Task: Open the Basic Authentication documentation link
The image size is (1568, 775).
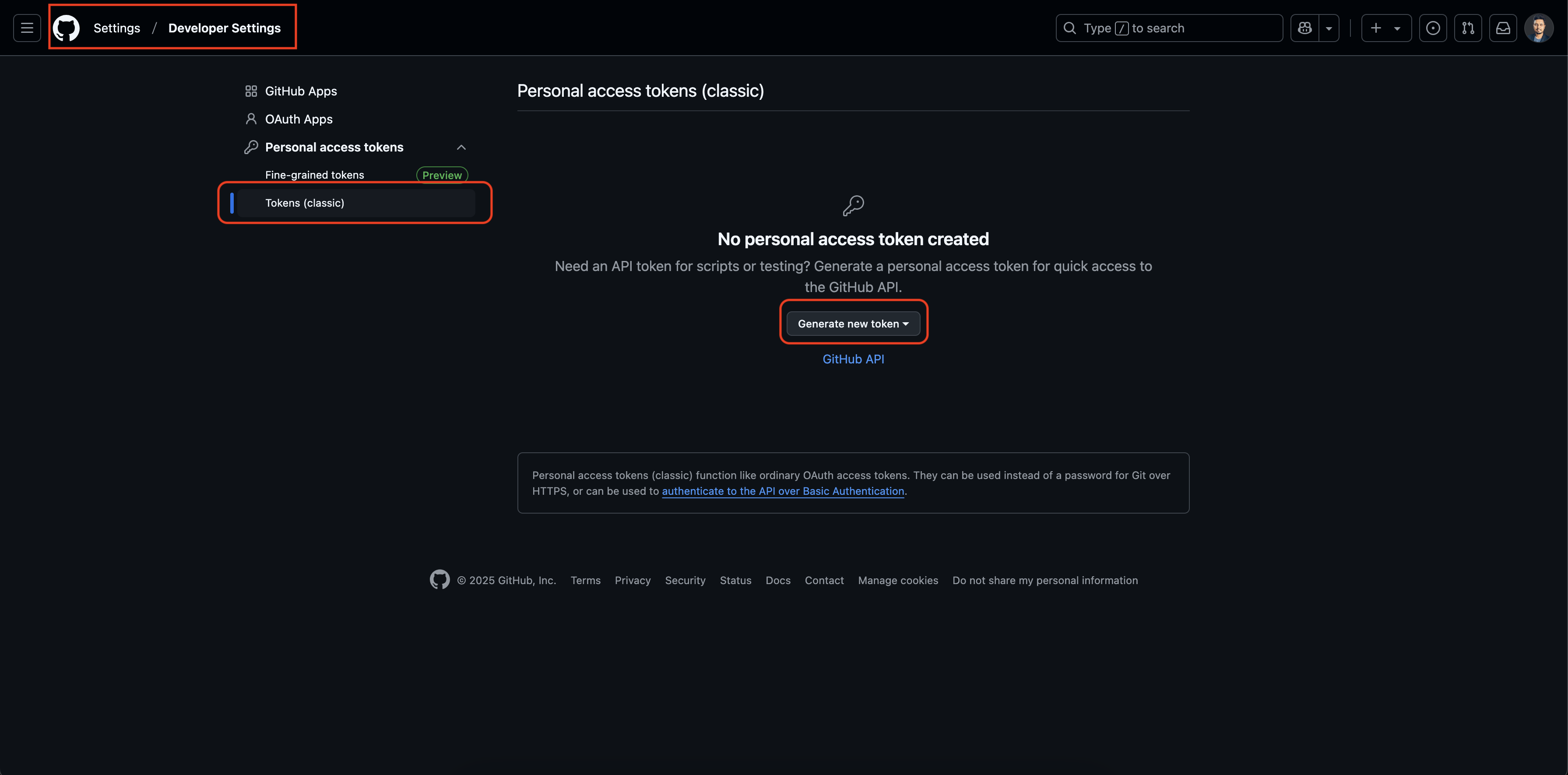Action: (x=783, y=491)
